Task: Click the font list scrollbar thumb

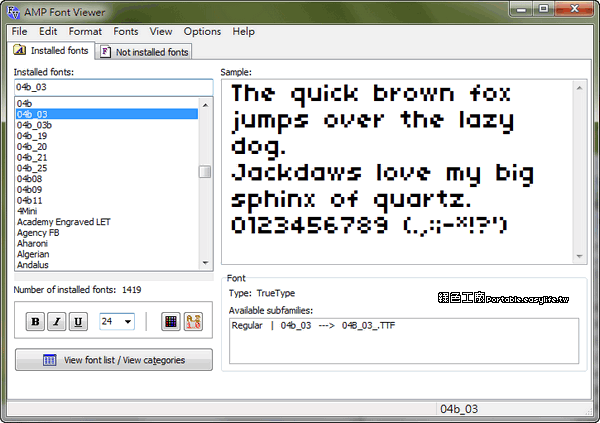Action: (x=205, y=171)
